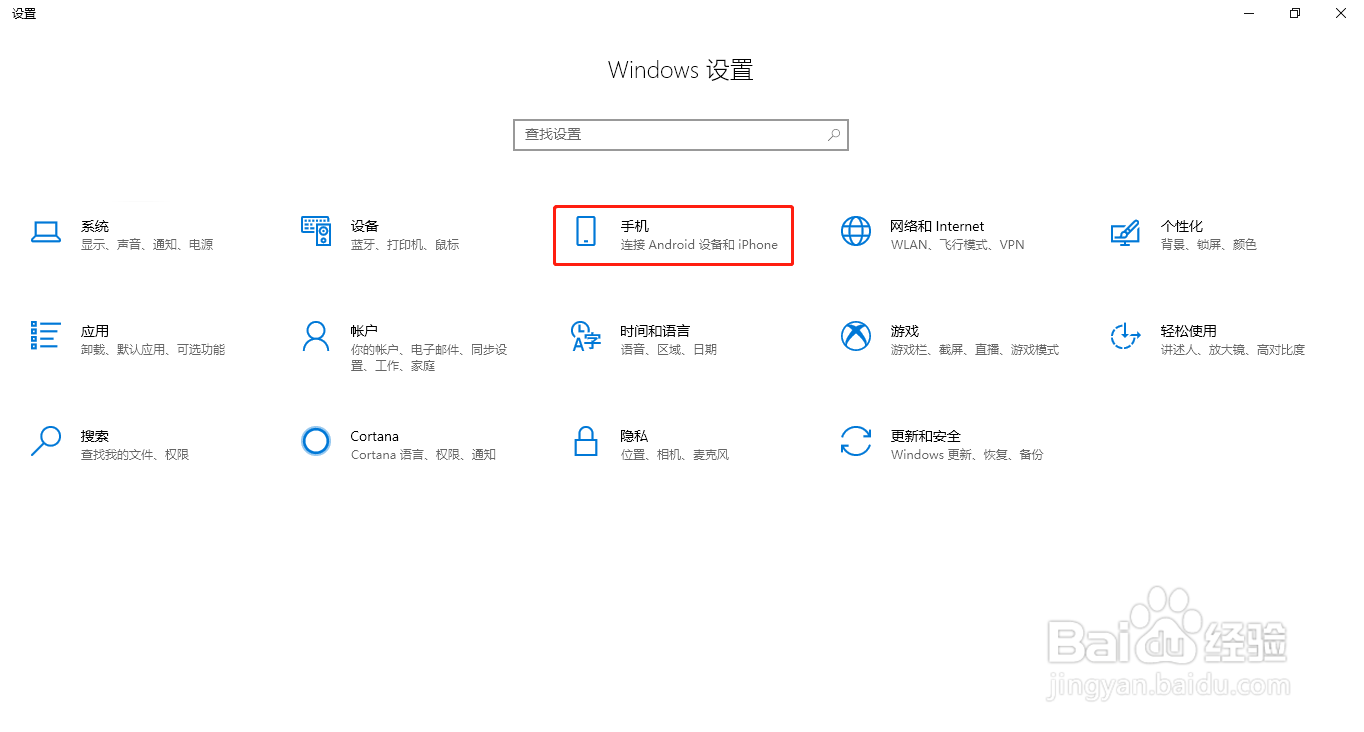Open the 帐户 person icon

316,336
